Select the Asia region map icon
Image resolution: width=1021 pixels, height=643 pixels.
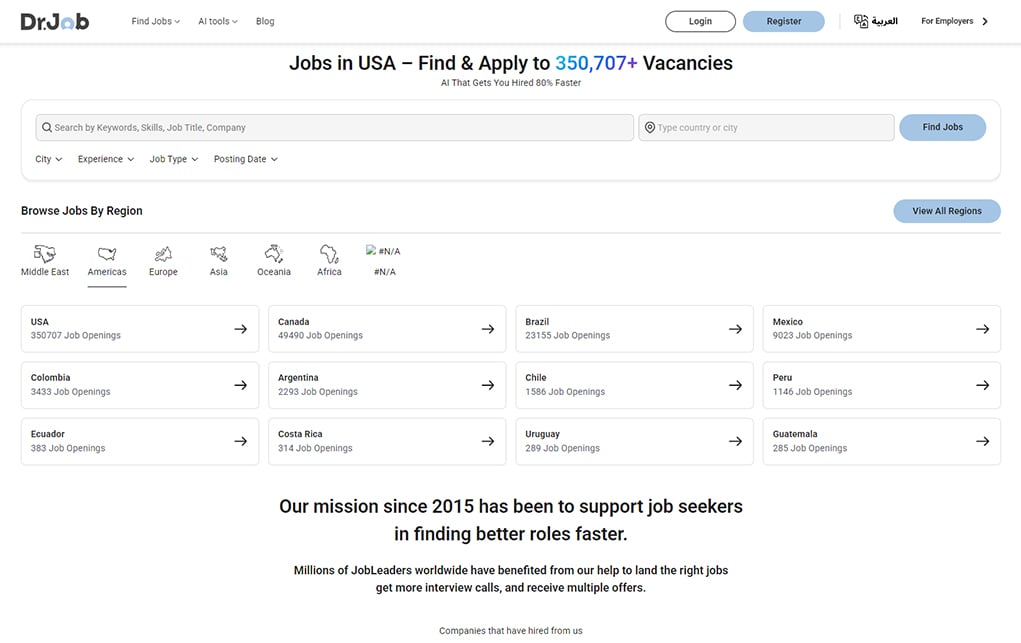coord(218,254)
